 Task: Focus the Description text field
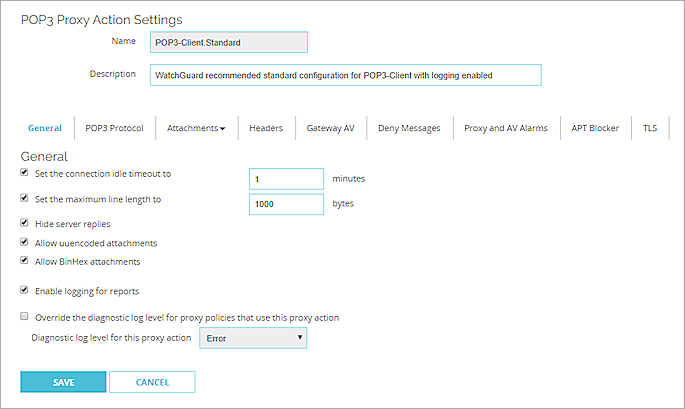tap(344, 75)
